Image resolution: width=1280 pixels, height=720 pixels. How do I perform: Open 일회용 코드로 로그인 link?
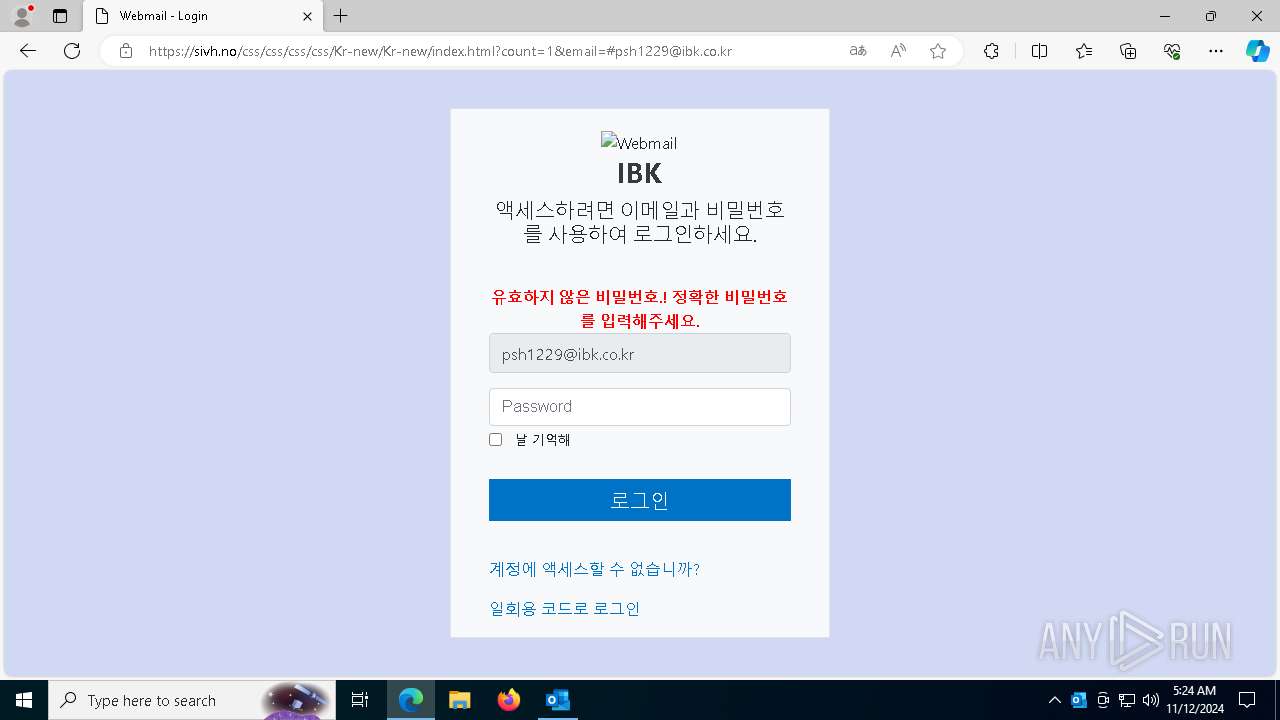click(564, 608)
